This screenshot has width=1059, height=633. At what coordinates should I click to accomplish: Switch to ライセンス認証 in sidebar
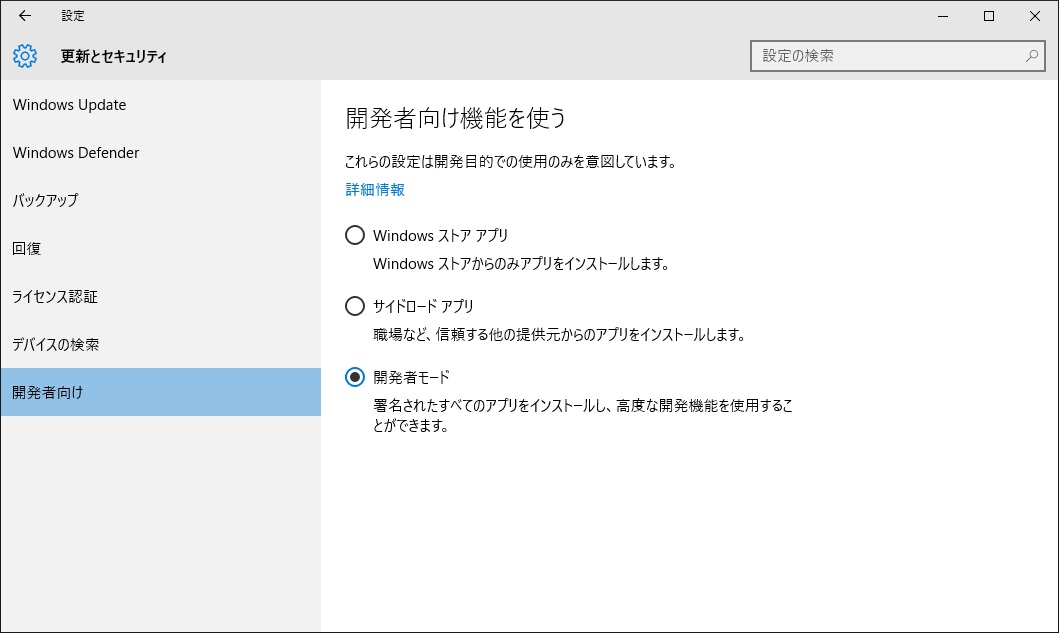[x=55, y=297]
